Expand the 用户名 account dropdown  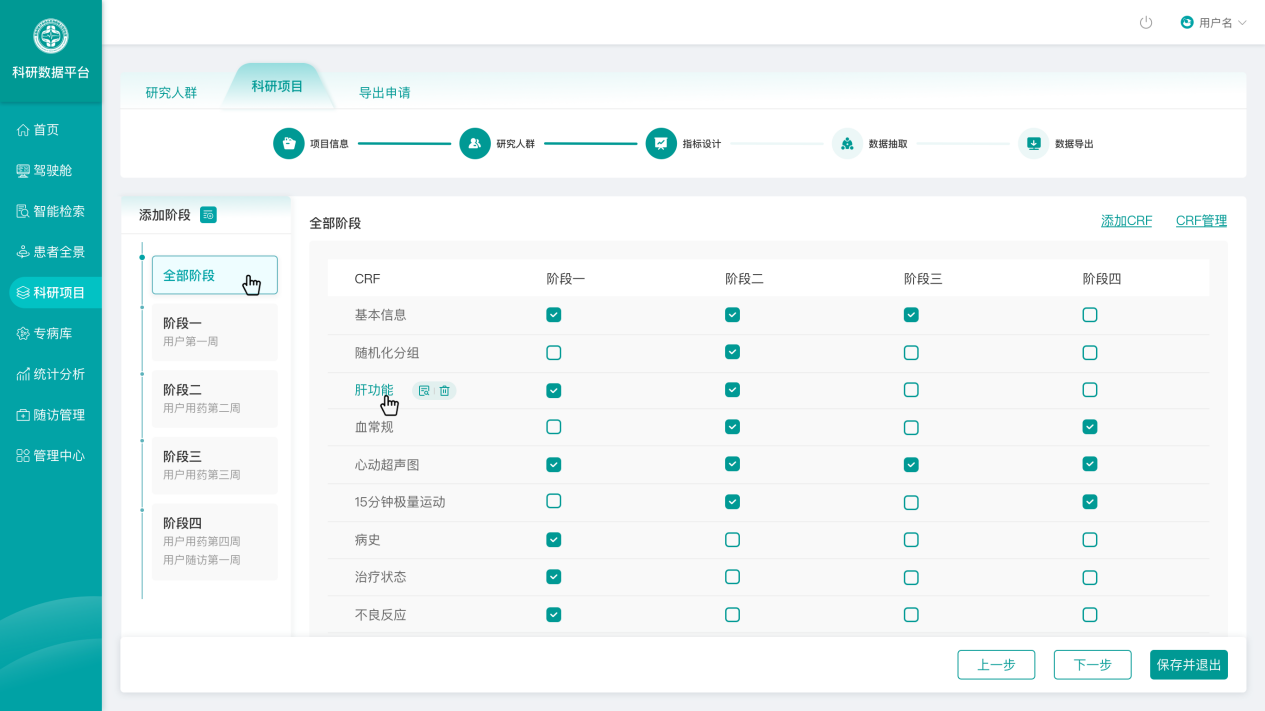1214,22
